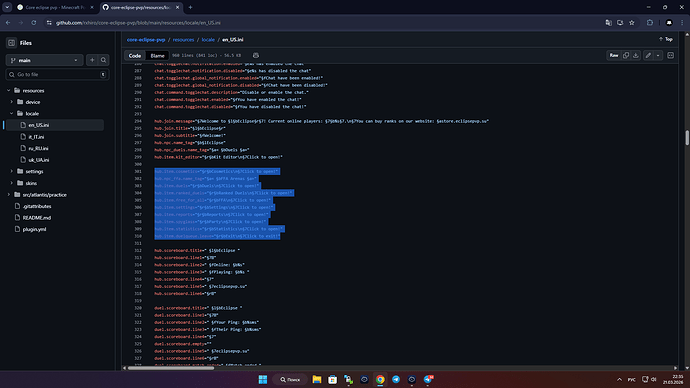690x388 pixels.
Task: Open Windows taskbar search box
Action: pyautogui.click(x=290, y=380)
